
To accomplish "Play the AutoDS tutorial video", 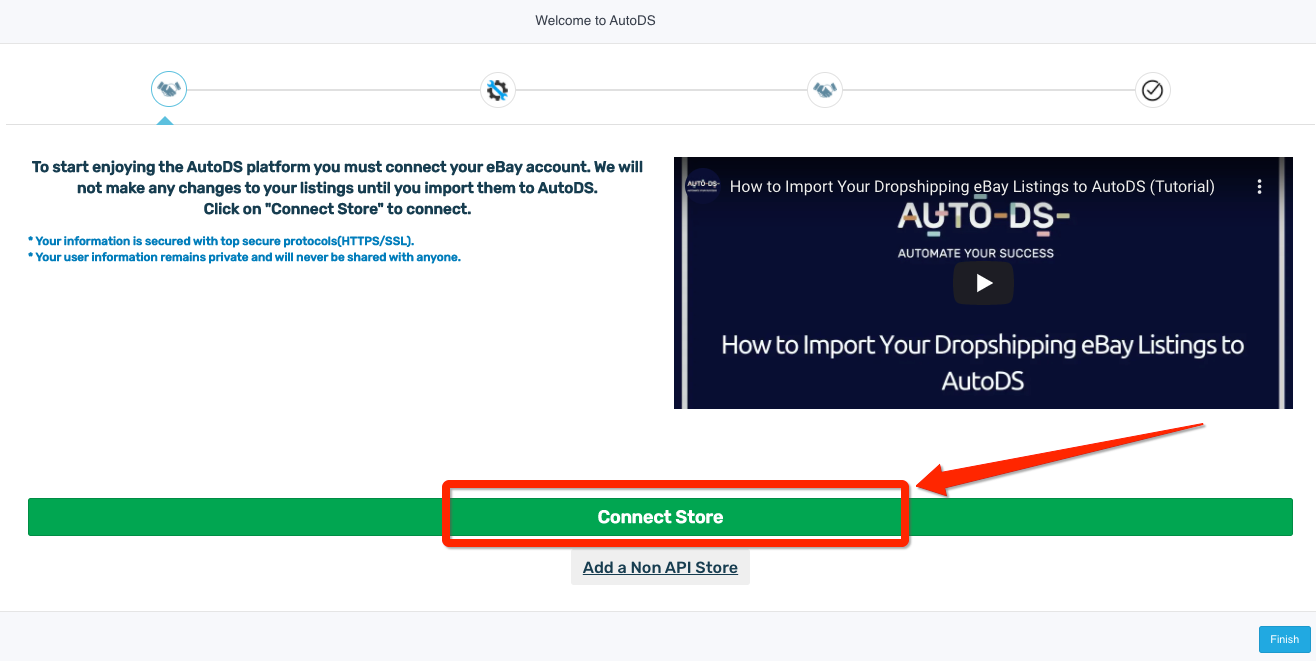I will pyautogui.click(x=983, y=283).
